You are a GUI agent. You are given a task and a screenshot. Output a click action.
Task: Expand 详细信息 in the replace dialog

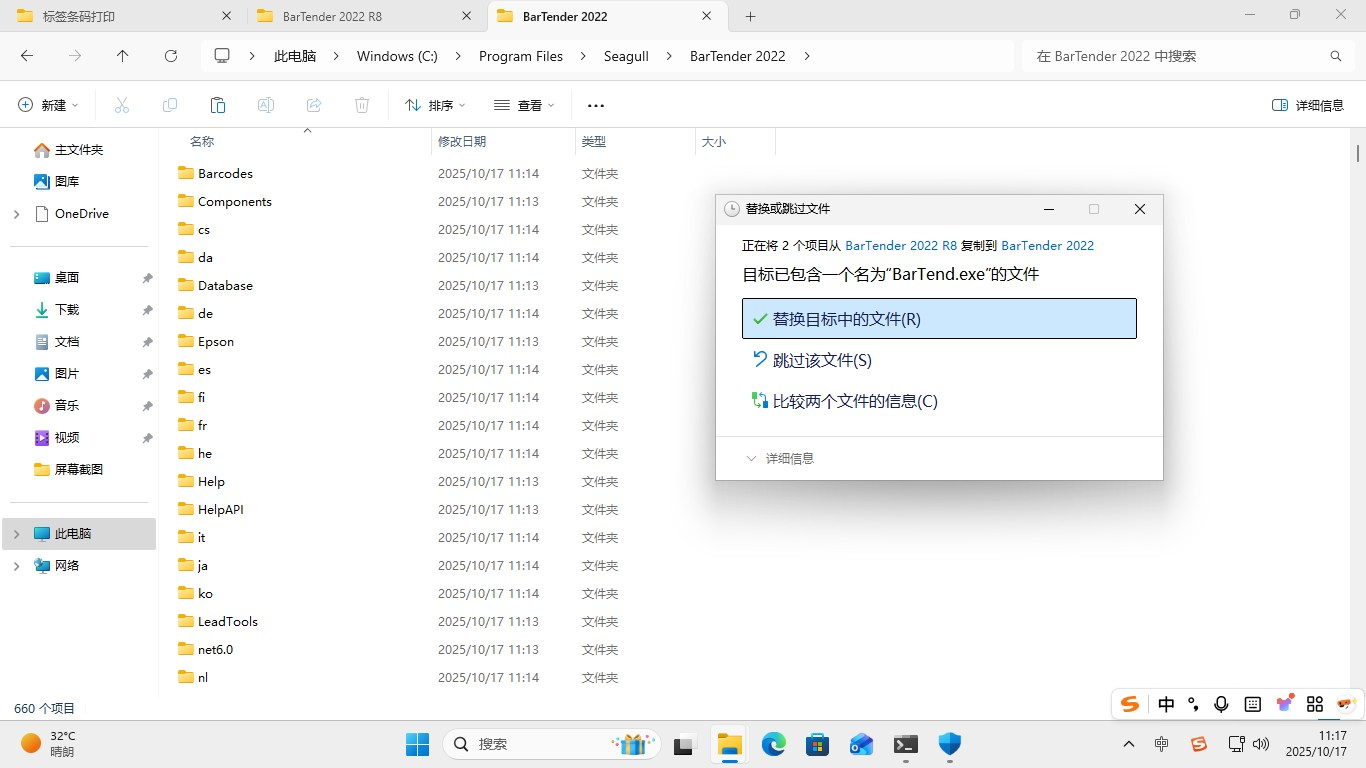coord(781,458)
